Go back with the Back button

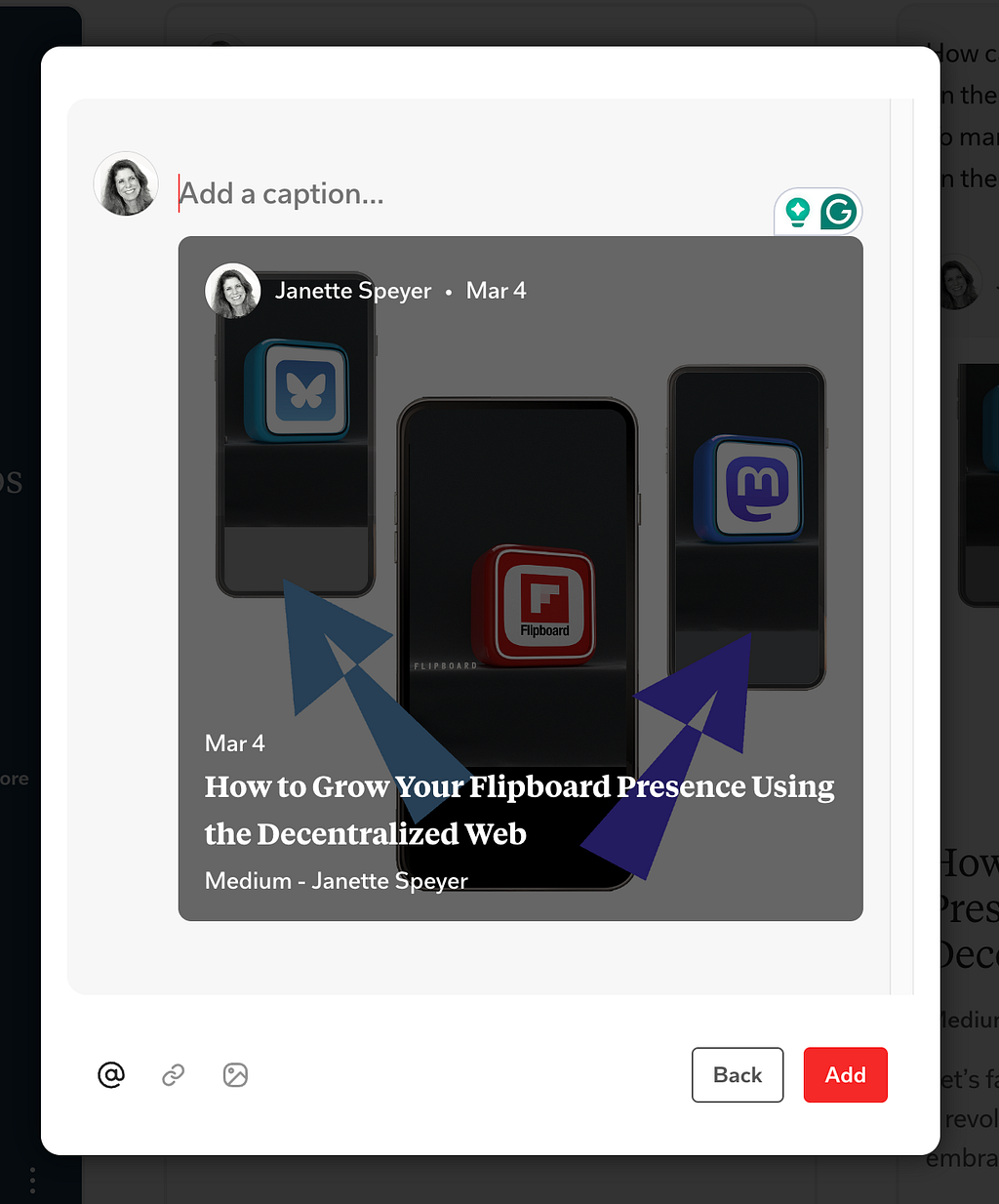coord(738,1074)
